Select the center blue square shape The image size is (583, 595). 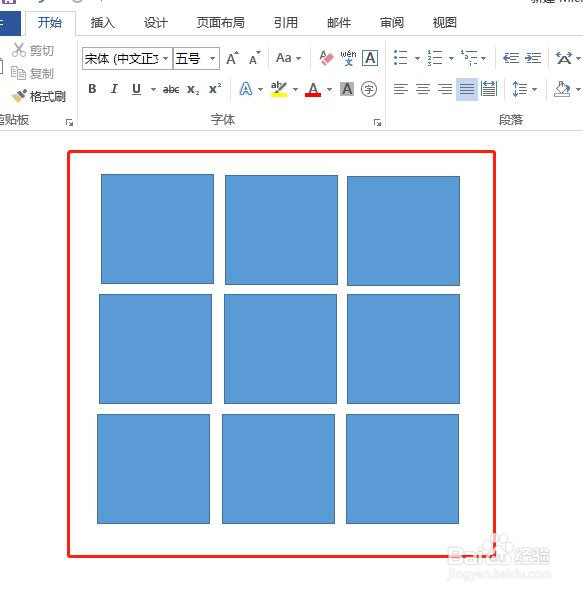[x=280, y=349]
